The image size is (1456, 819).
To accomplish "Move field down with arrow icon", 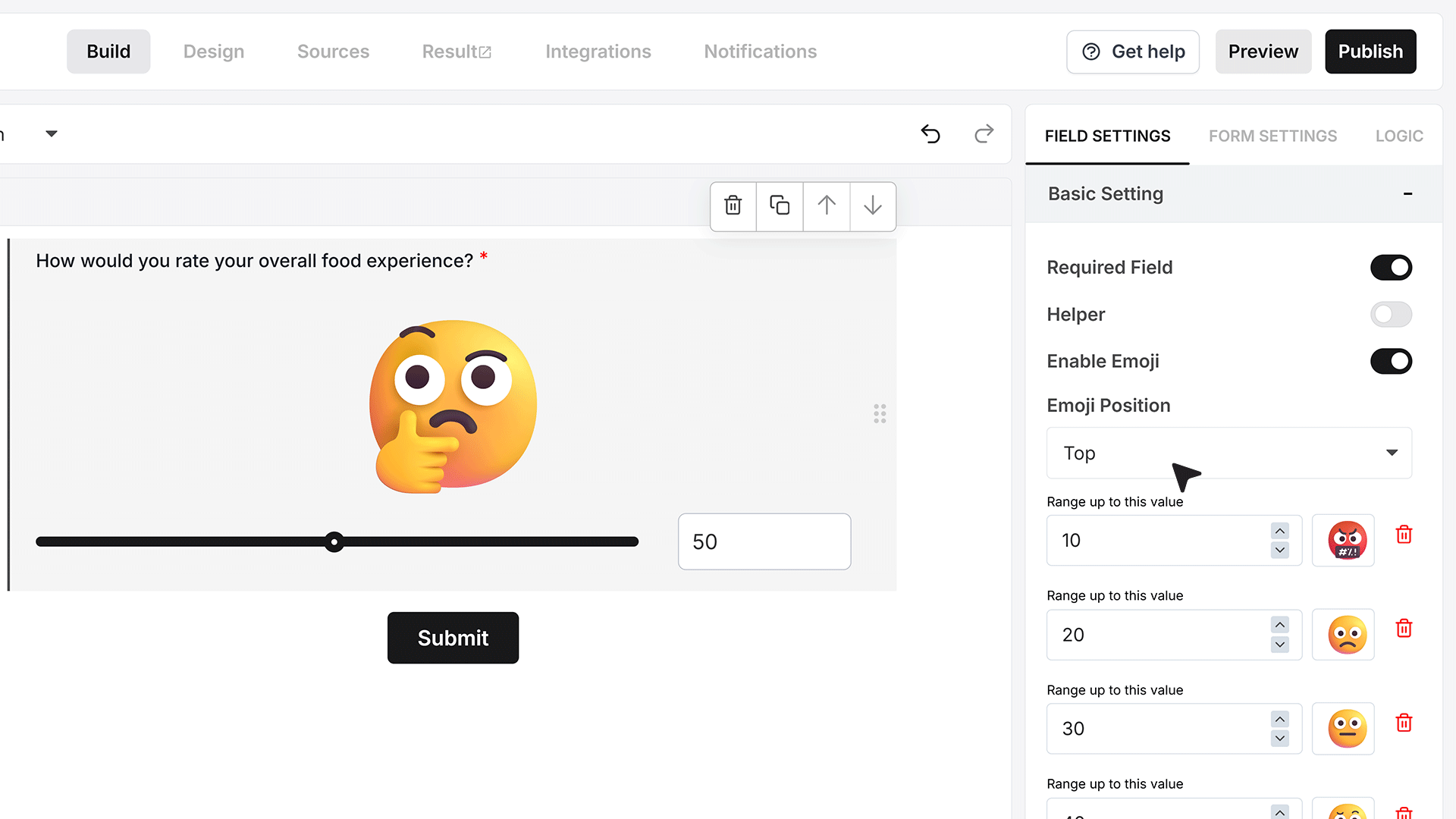I will click(873, 206).
